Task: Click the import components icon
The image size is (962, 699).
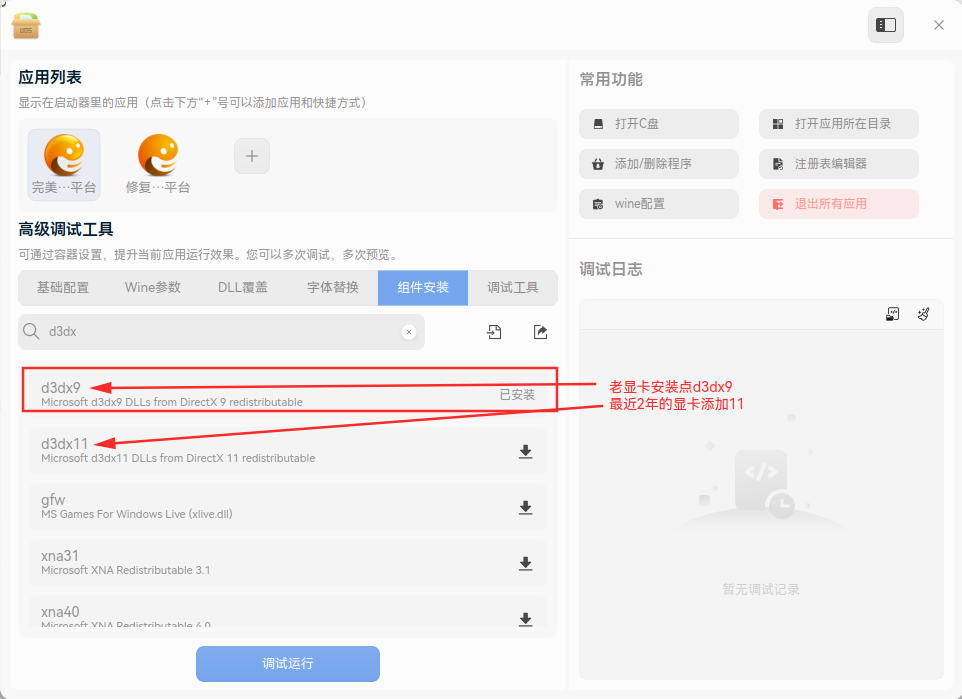Action: tap(494, 332)
